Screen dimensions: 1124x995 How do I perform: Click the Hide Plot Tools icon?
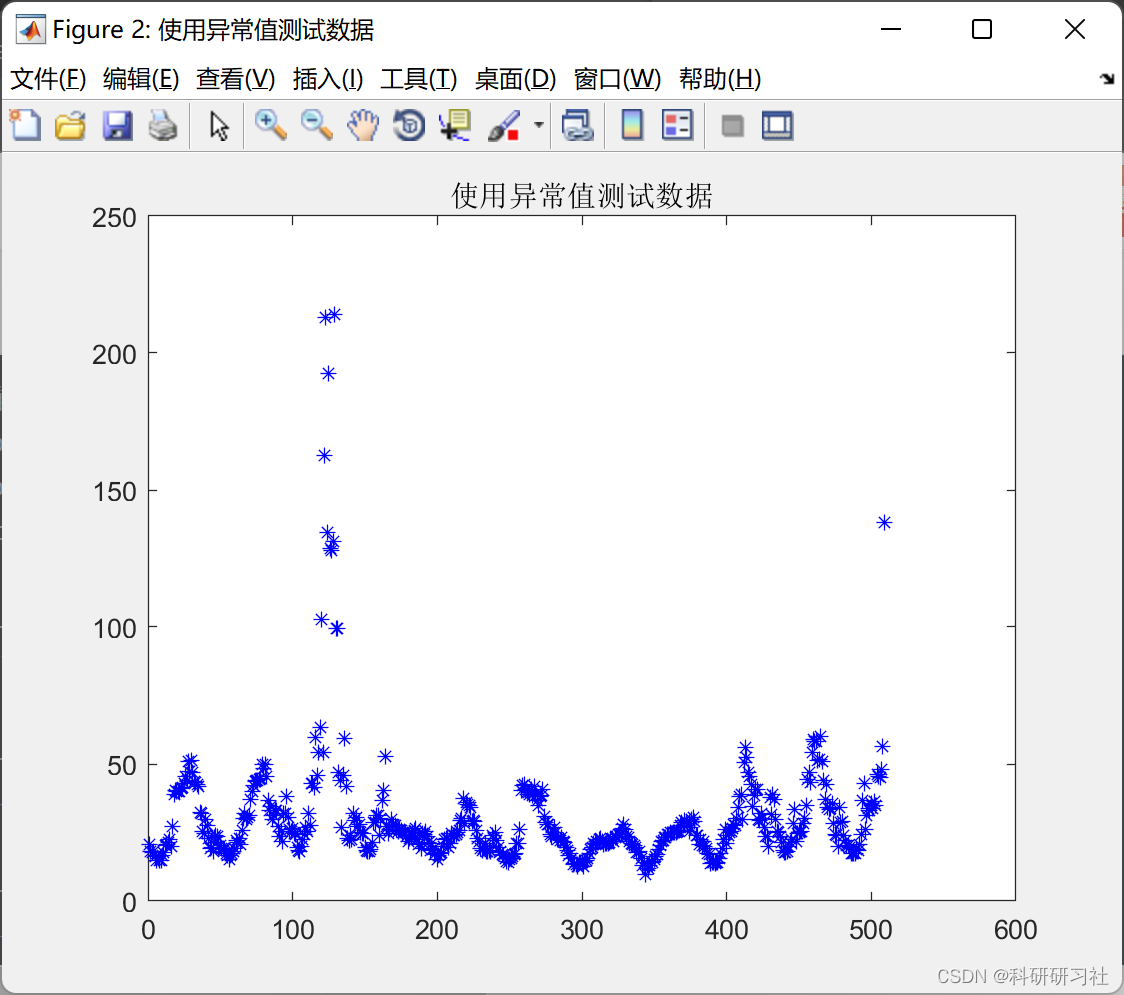tap(732, 127)
